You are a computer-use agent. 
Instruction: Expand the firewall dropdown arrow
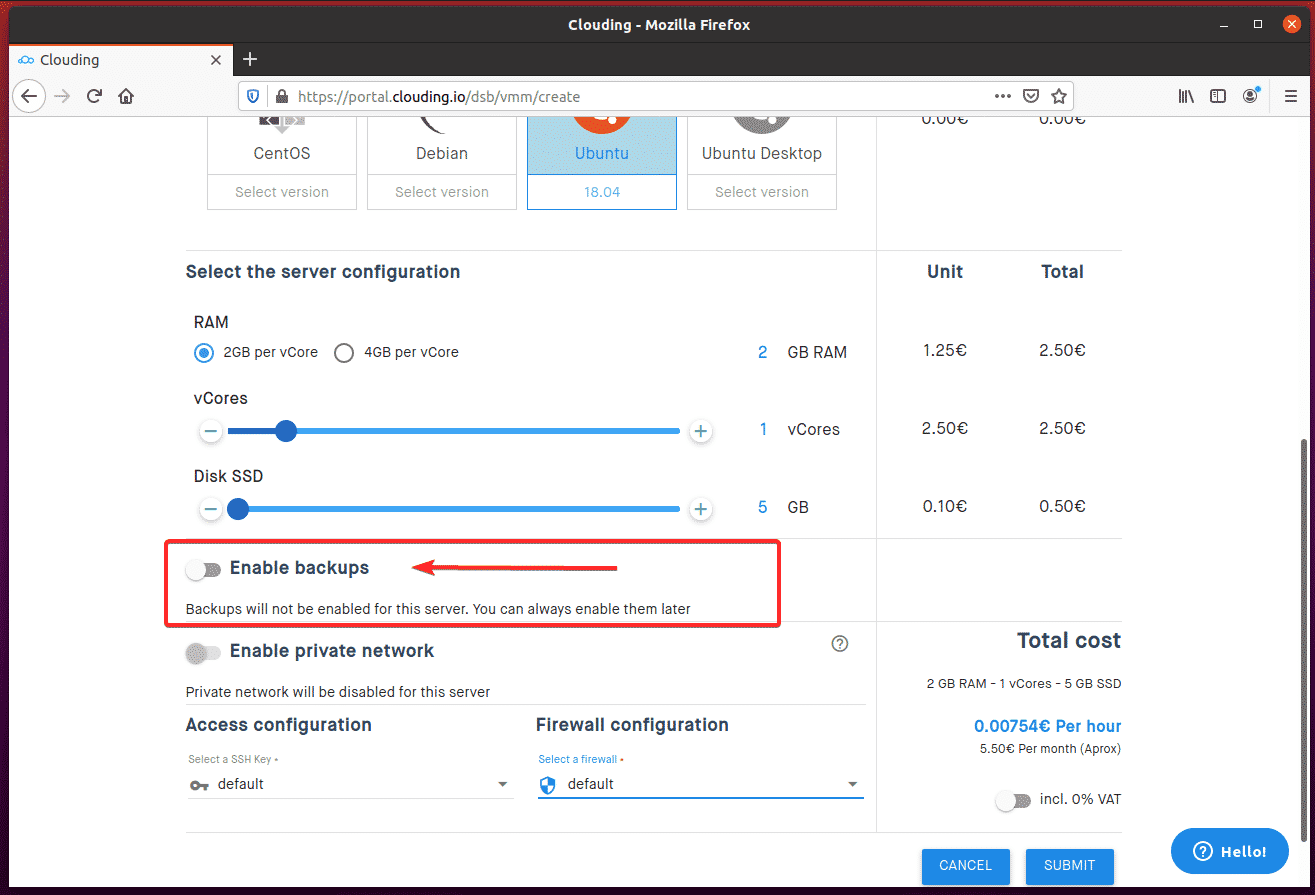coord(853,785)
